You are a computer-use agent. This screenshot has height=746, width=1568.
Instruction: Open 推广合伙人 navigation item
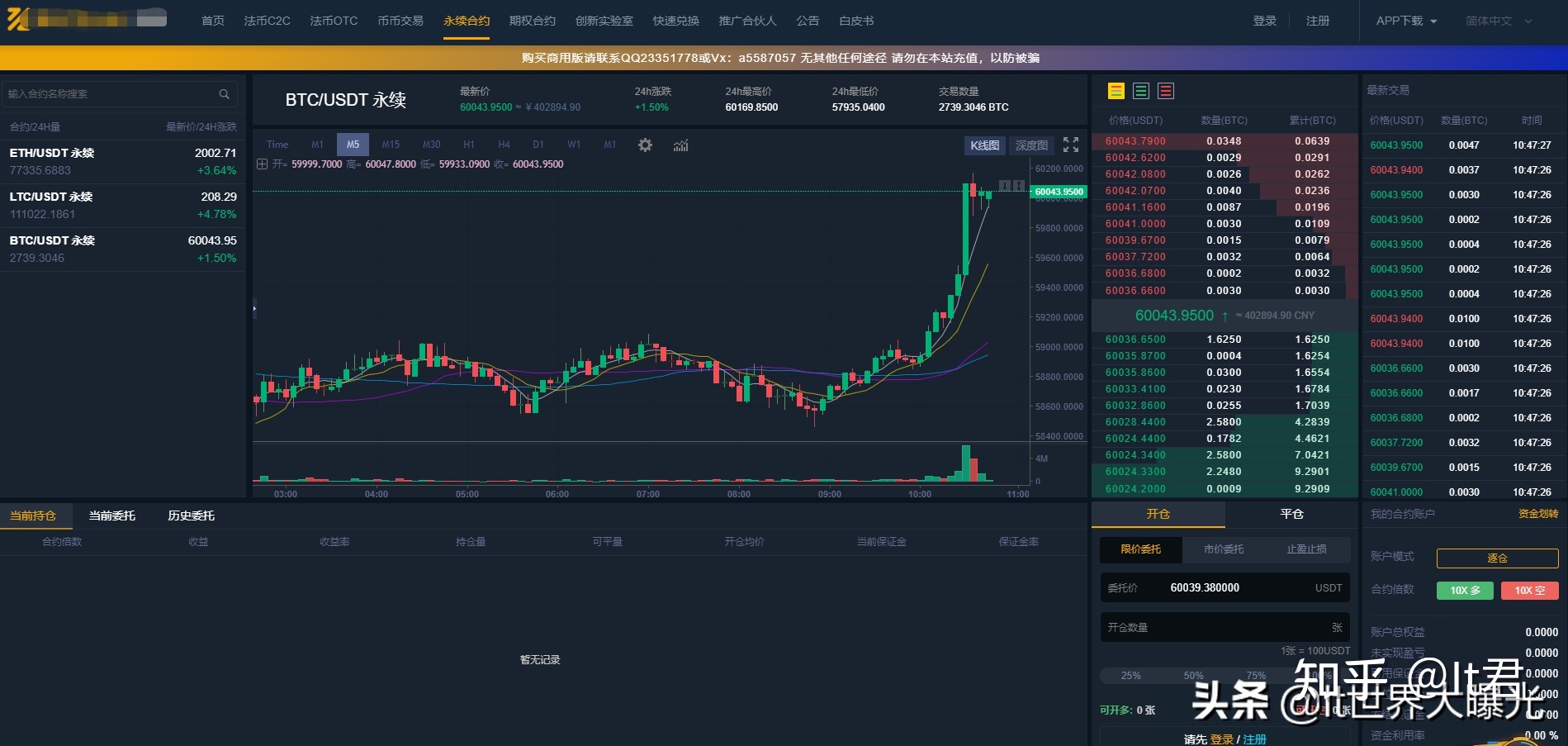click(x=748, y=21)
